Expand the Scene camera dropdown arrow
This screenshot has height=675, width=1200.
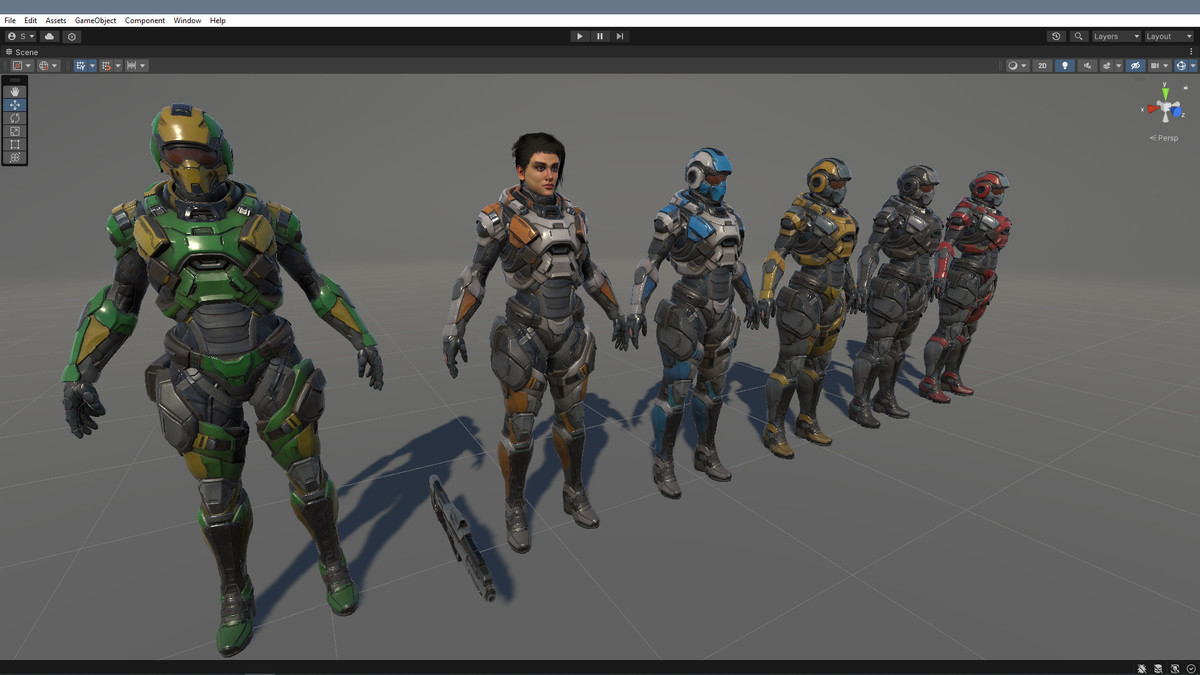1166,66
